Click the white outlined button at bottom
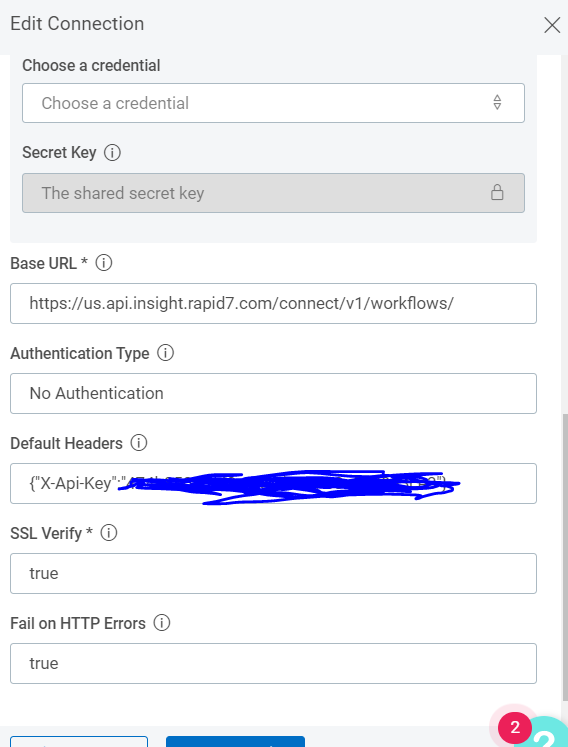Viewport: 568px width, 747px height. click(x=79, y=741)
